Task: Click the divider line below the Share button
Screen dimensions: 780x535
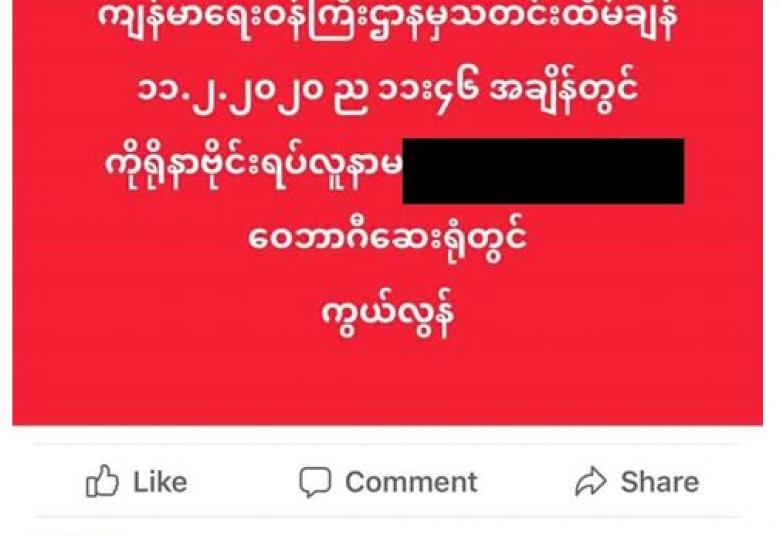Action: click(x=388, y=518)
